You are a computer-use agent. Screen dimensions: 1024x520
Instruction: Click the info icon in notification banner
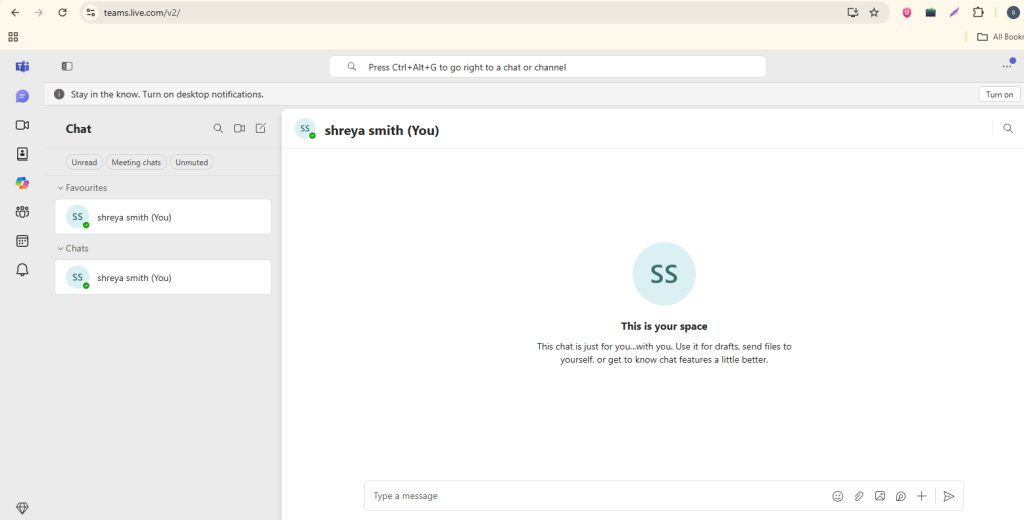tap(59, 94)
